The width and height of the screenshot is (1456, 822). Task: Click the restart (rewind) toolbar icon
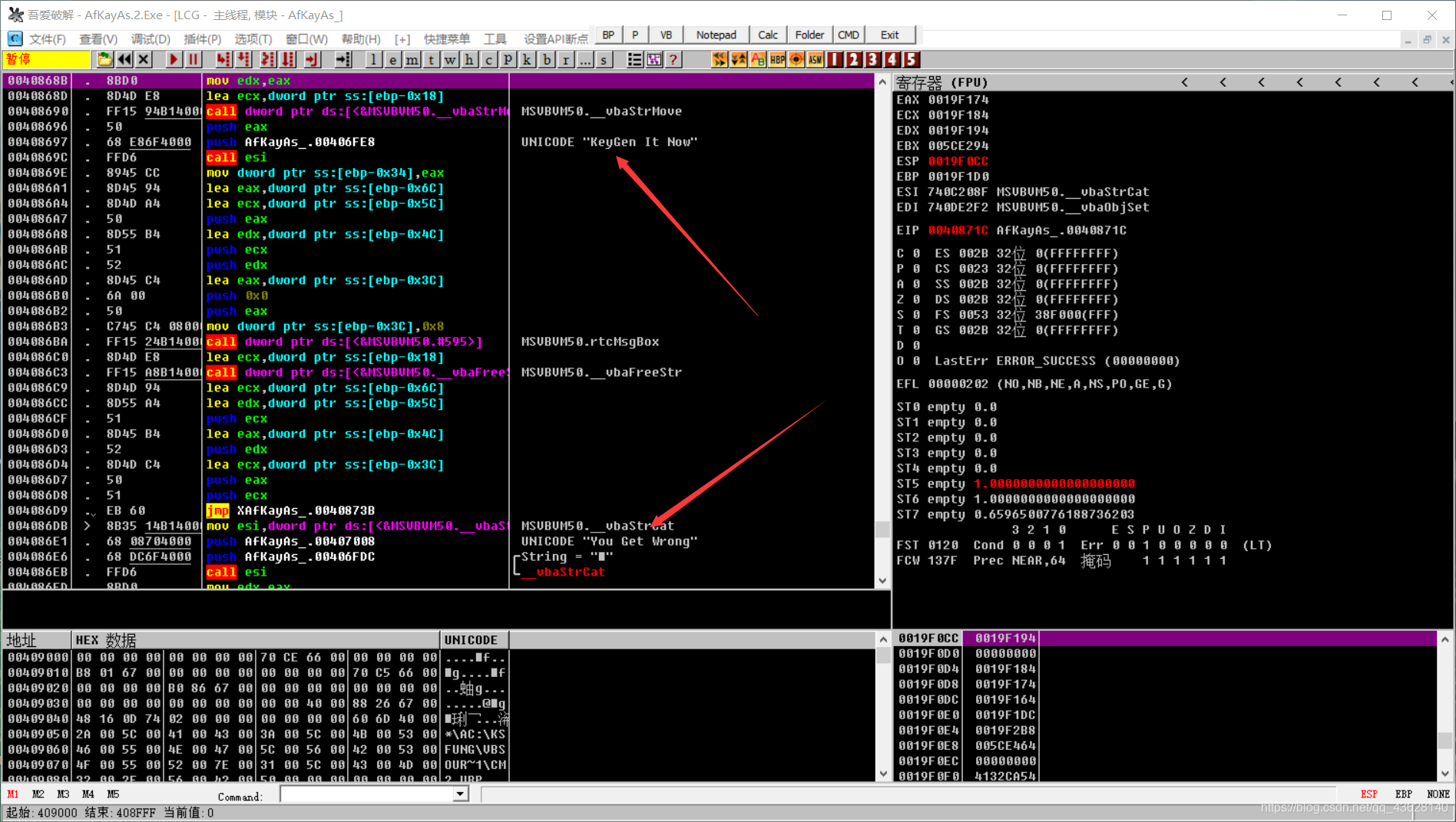pos(124,60)
